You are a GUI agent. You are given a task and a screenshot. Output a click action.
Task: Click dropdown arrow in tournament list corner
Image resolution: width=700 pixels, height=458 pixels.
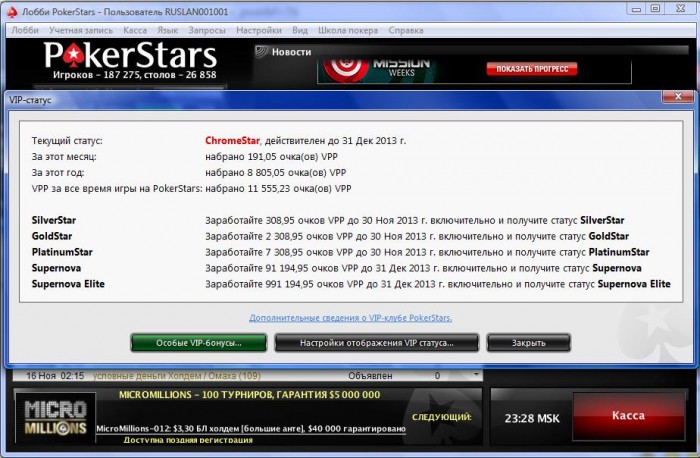coord(476,374)
